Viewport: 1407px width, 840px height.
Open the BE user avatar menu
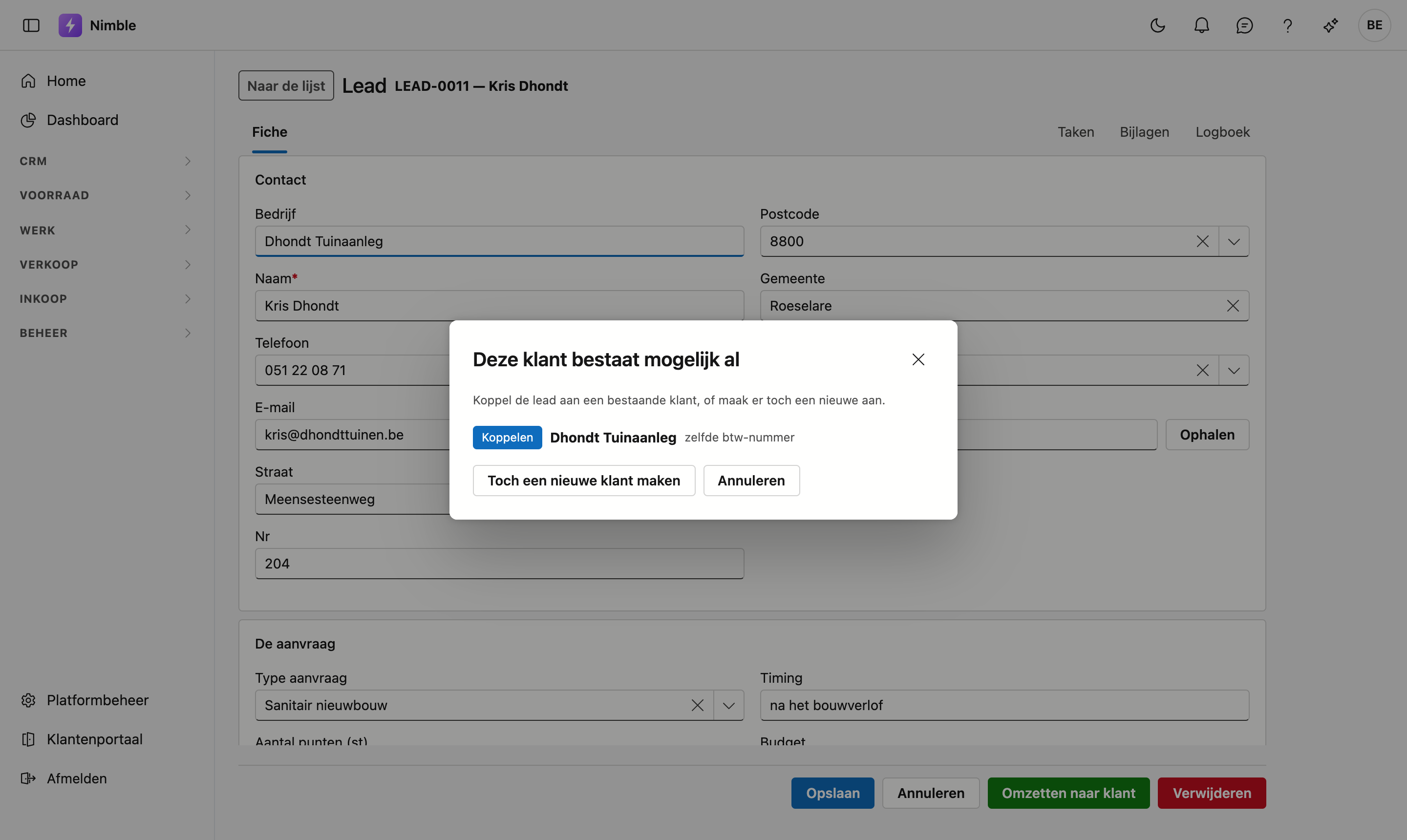pyautogui.click(x=1374, y=25)
